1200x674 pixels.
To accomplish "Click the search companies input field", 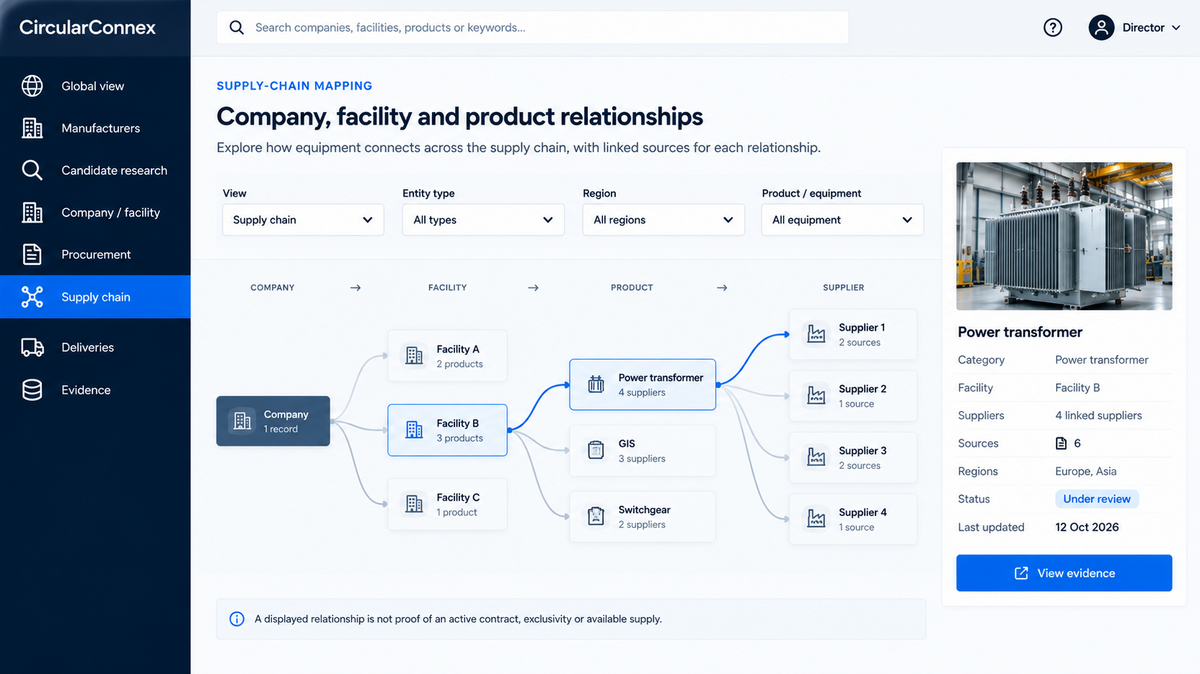I will tap(533, 28).
